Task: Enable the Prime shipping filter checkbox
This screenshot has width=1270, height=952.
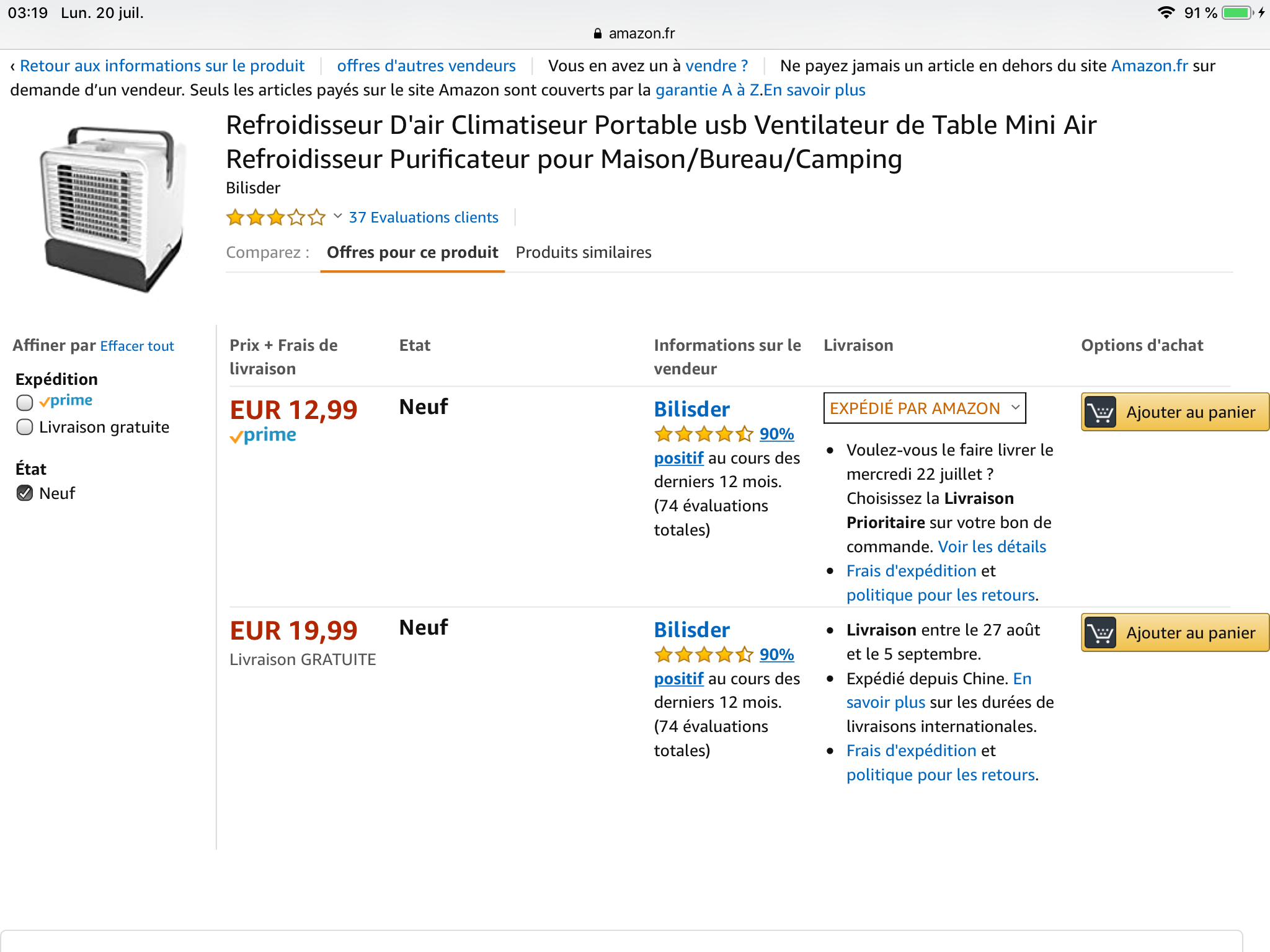Action: coord(25,403)
